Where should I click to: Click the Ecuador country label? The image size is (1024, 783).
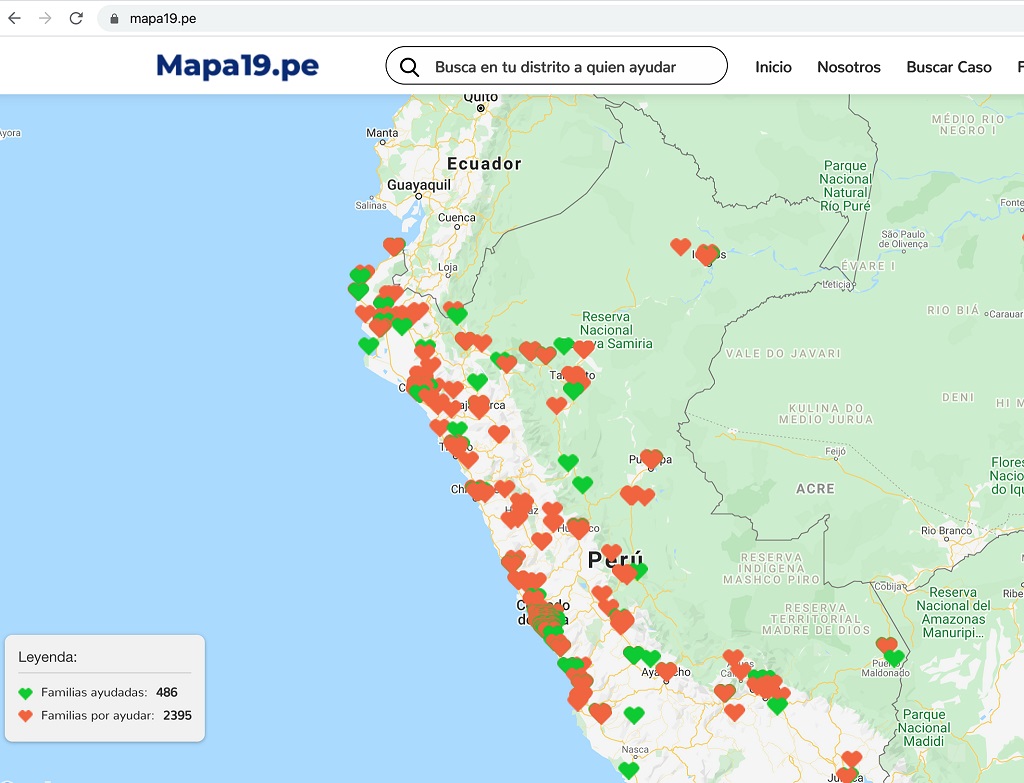[485, 163]
